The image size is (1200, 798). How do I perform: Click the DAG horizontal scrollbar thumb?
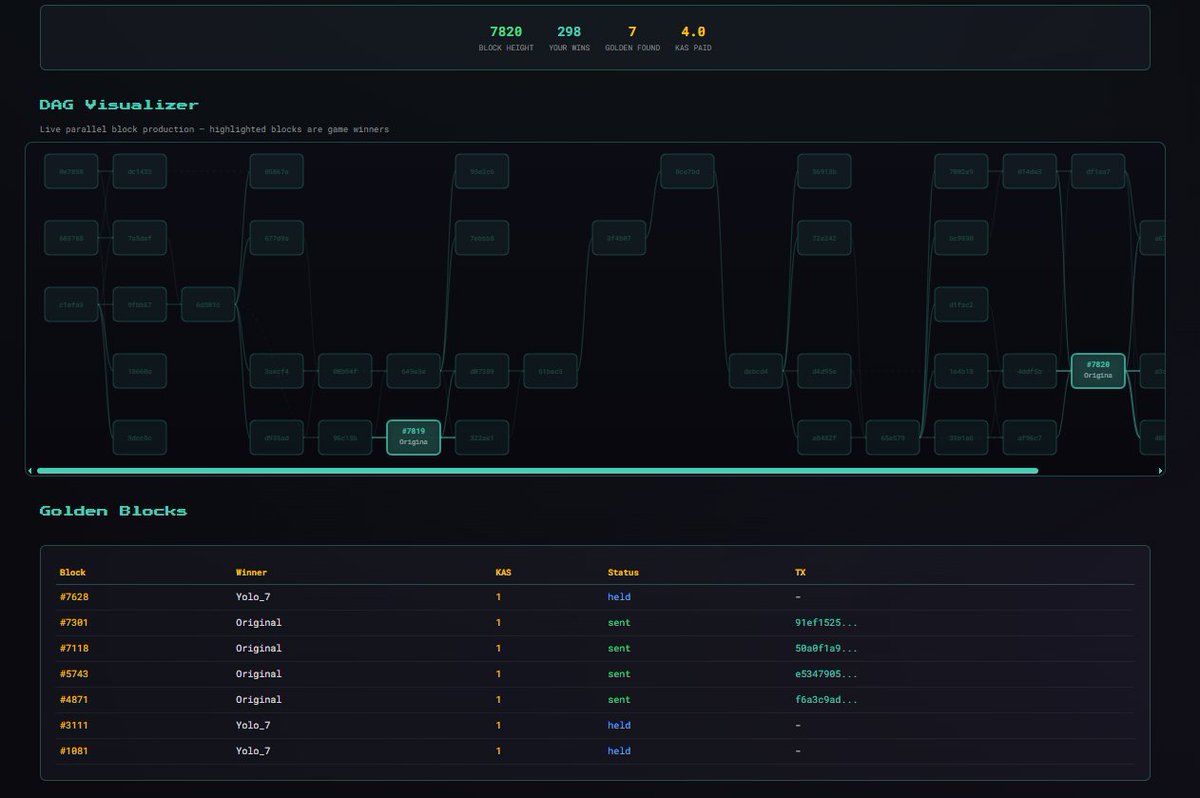click(537, 470)
